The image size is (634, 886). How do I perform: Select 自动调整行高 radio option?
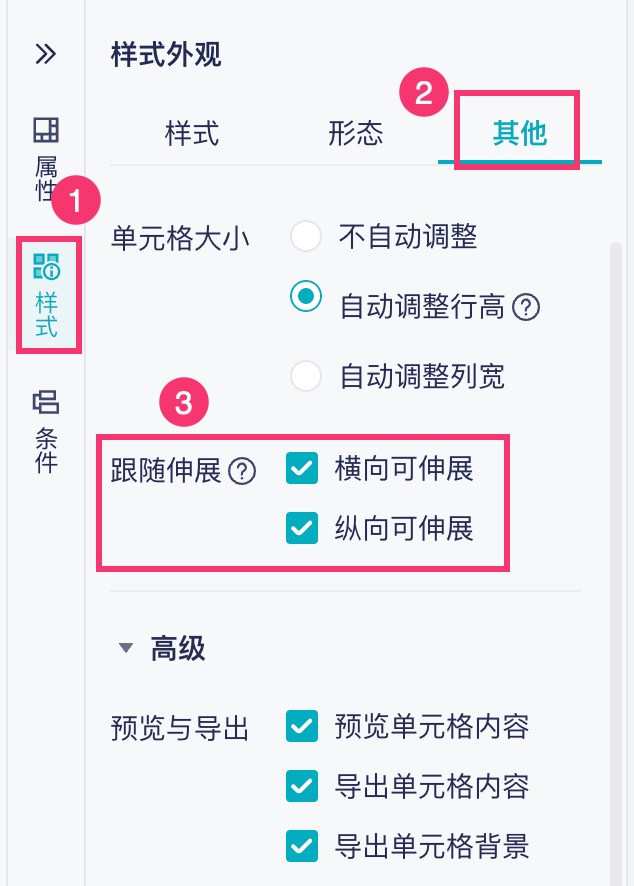click(x=305, y=296)
